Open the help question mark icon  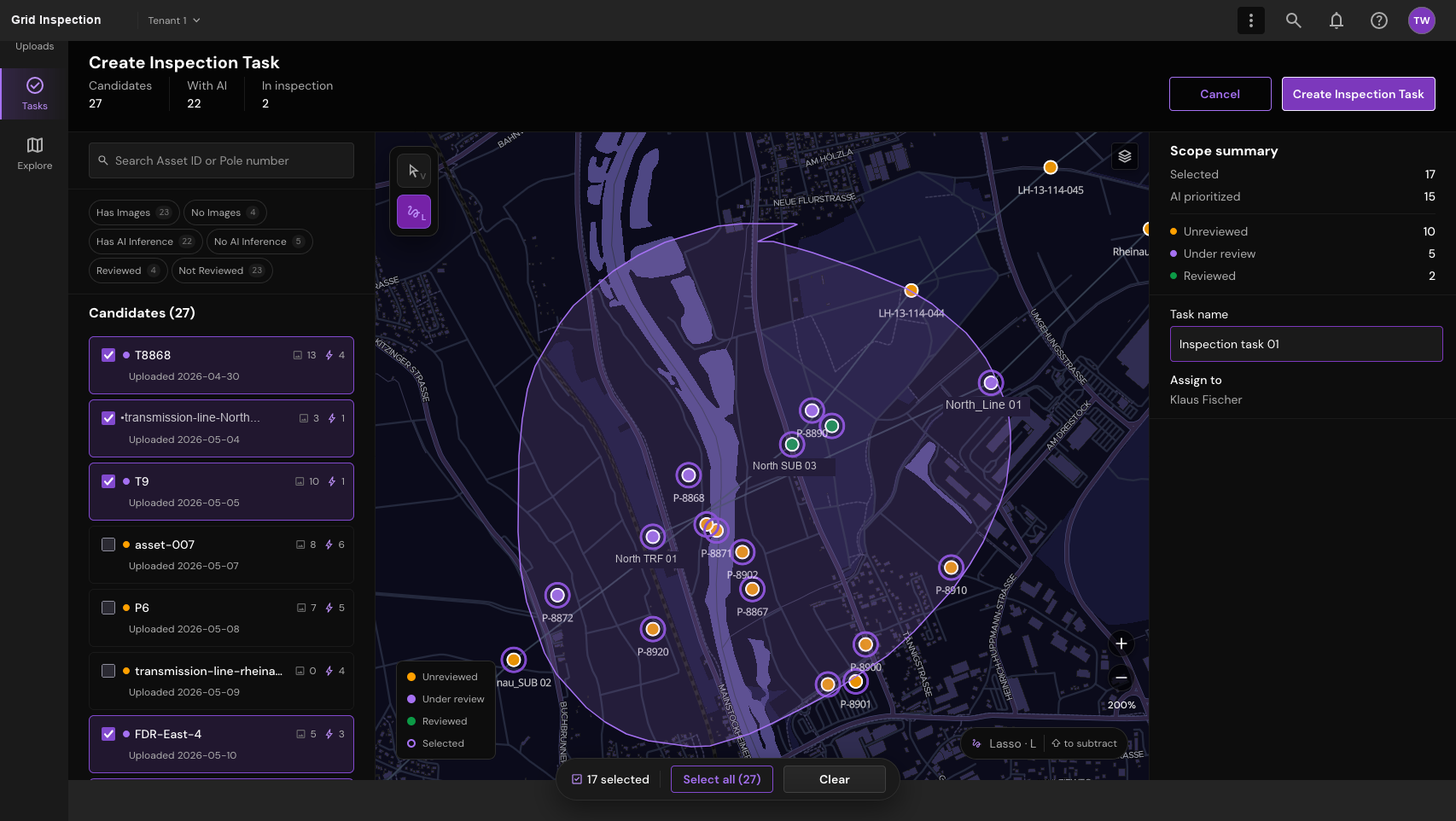[1379, 20]
